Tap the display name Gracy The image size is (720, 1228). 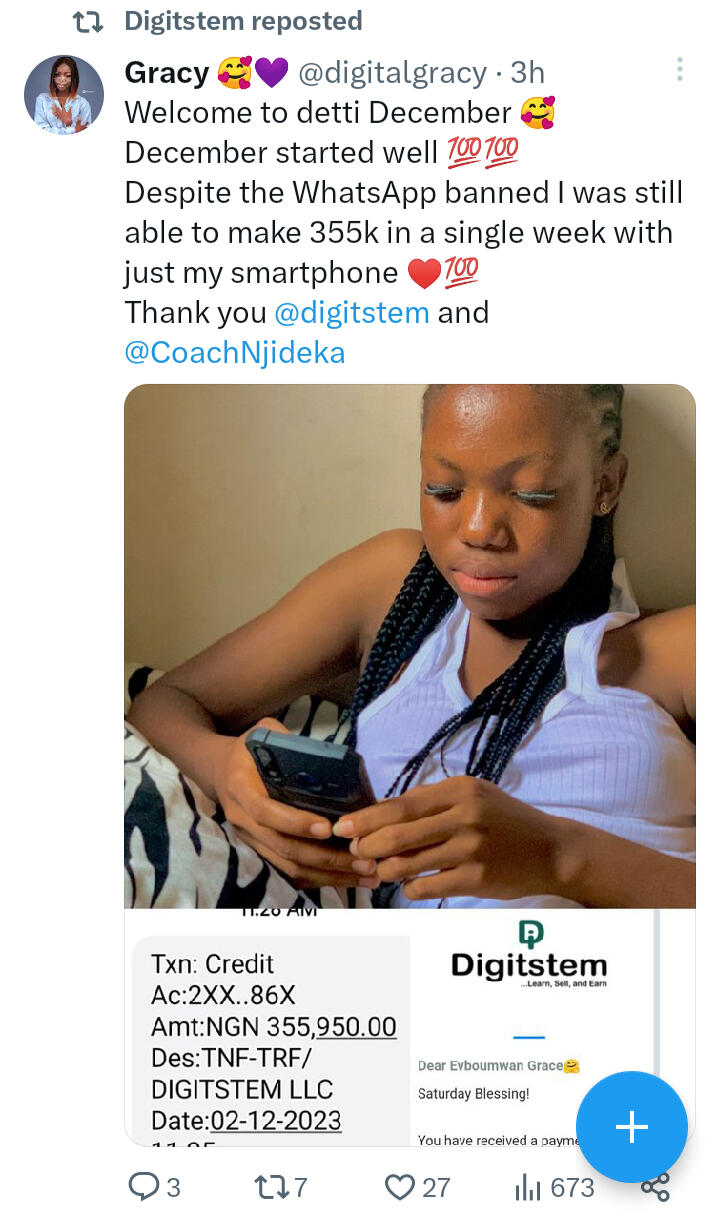coord(166,72)
